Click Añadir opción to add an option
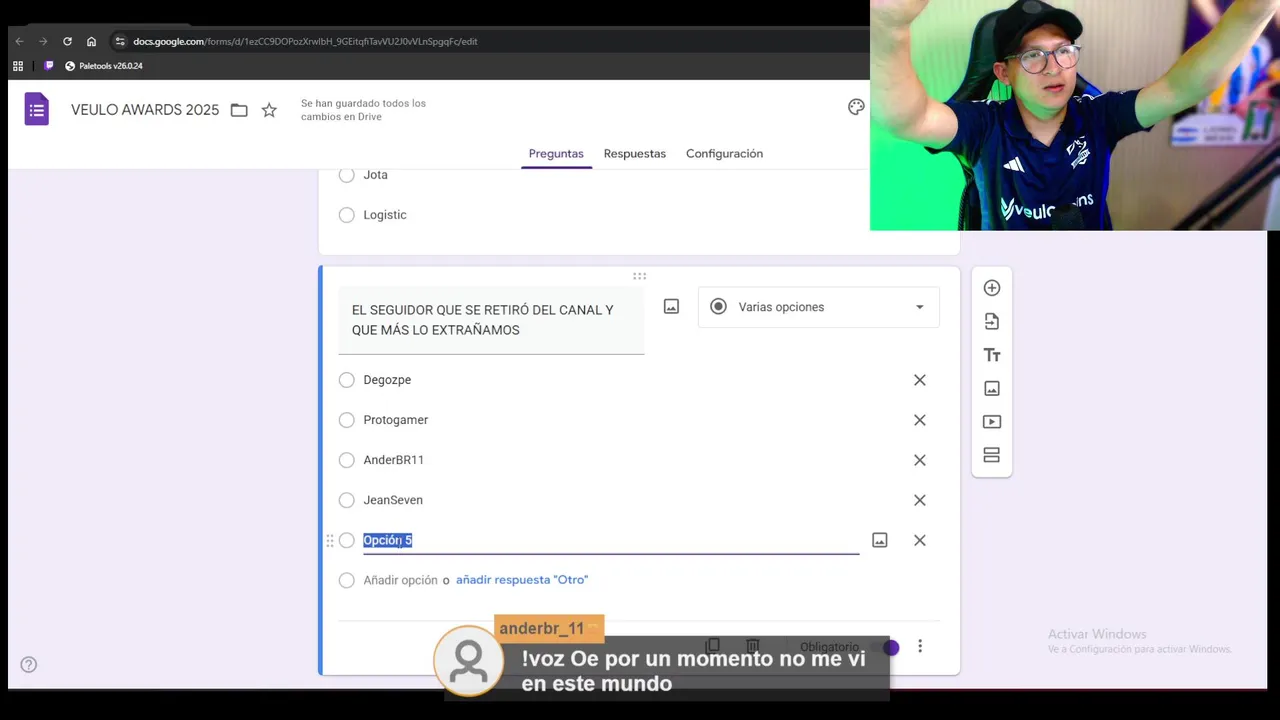This screenshot has width=1280, height=720. (x=400, y=580)
